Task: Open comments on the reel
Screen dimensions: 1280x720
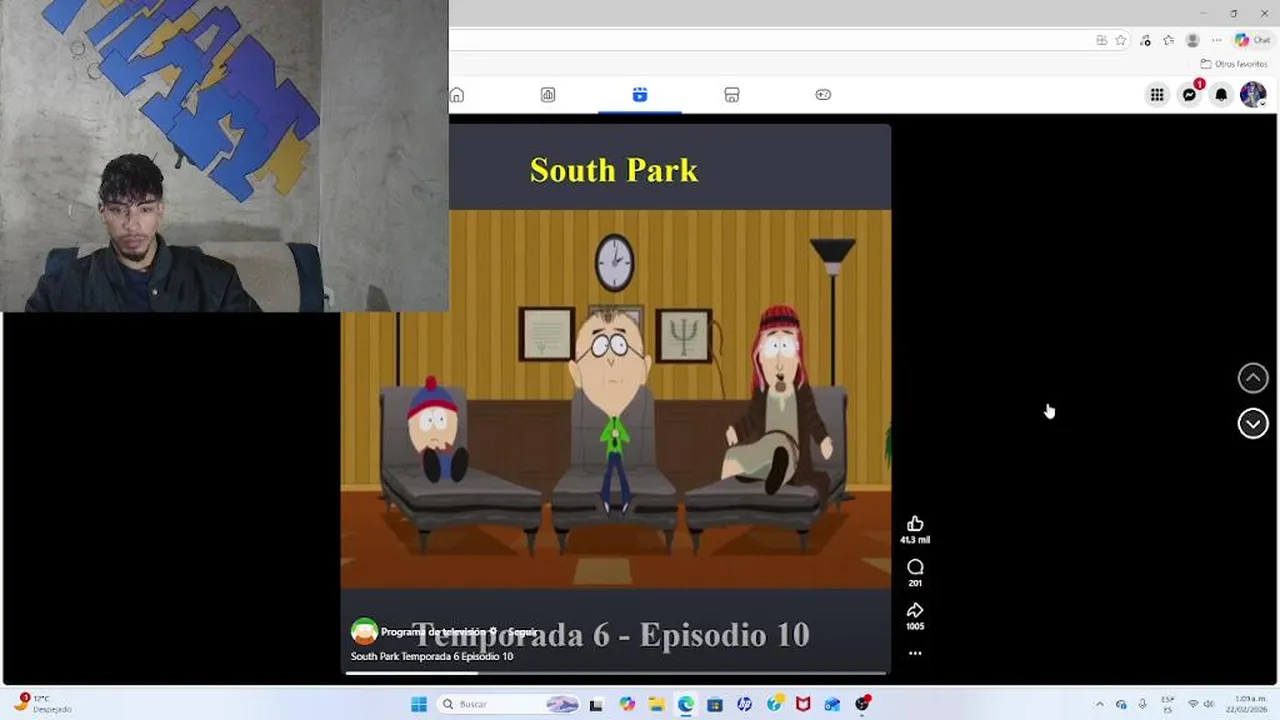Action: tap(915, 567)
